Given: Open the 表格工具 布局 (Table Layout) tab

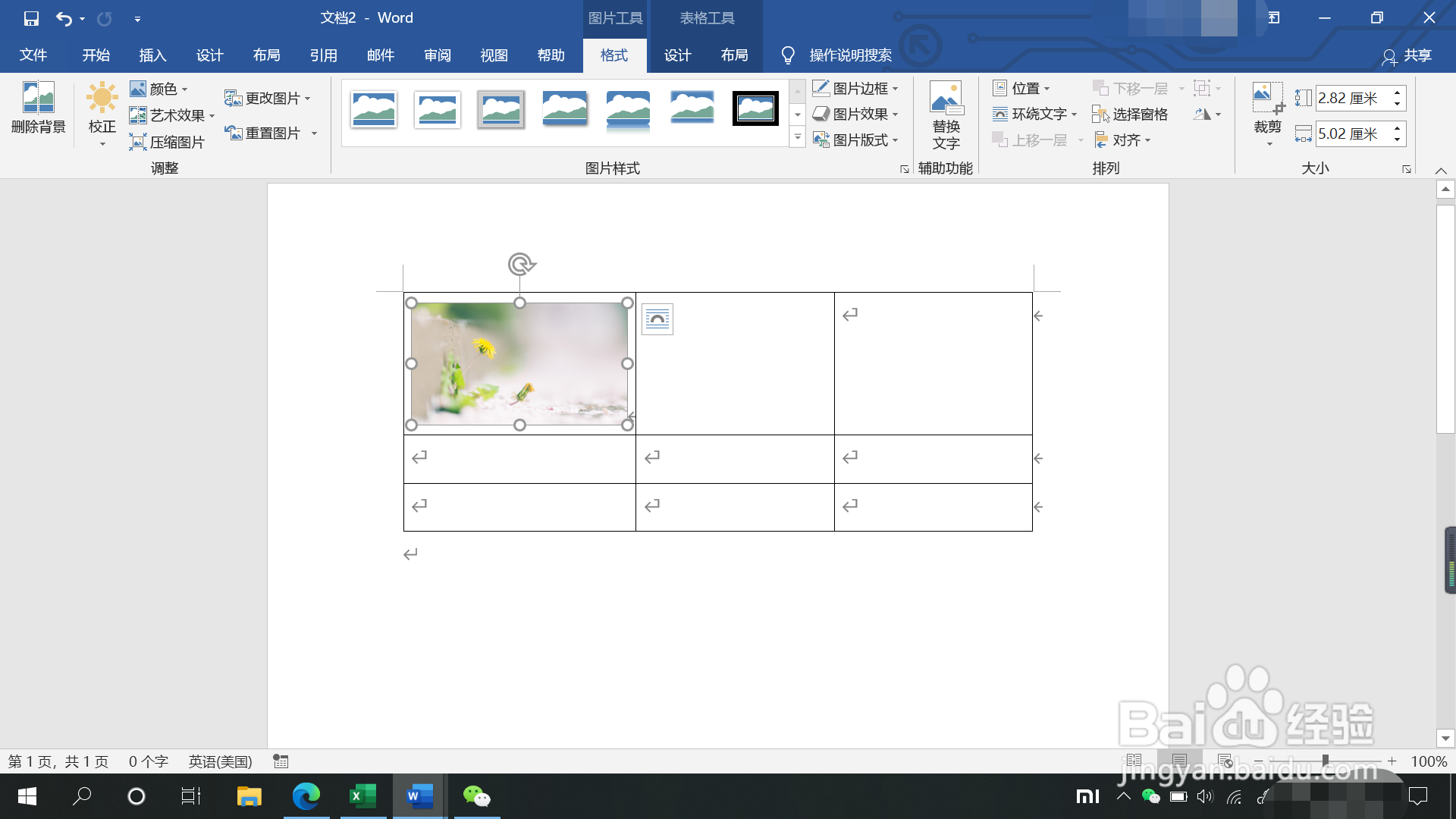Looking at the screenshot, I should coord(733,55).
